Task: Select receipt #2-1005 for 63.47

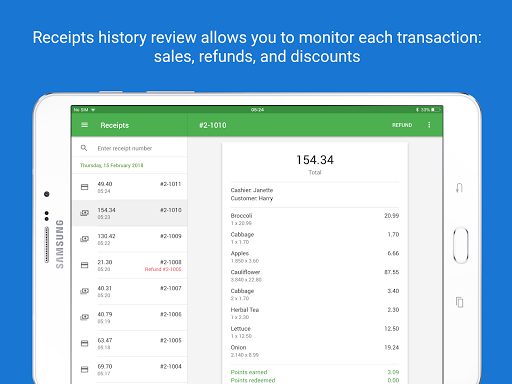Action: (130, 344)
